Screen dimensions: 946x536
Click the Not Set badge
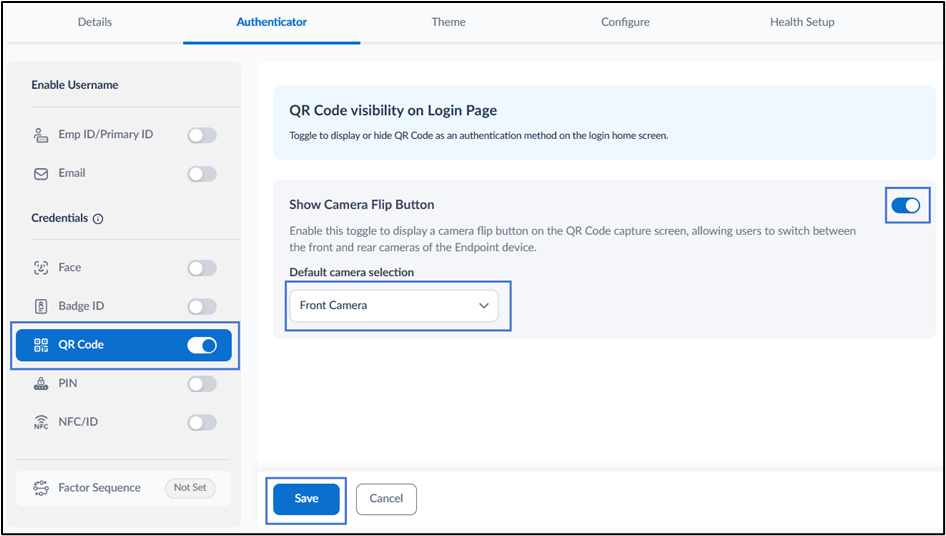click(190, 488)
